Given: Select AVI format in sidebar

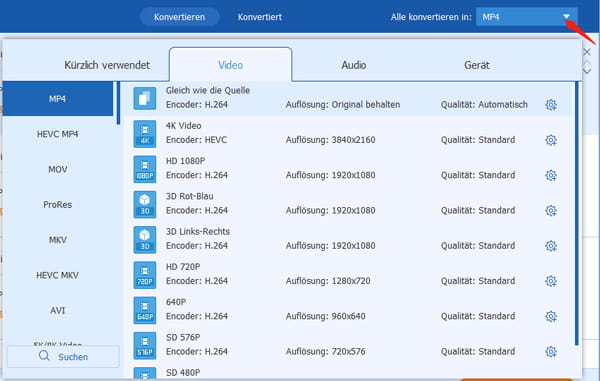Looking at the screenshot, I should (x=57, y=310).
